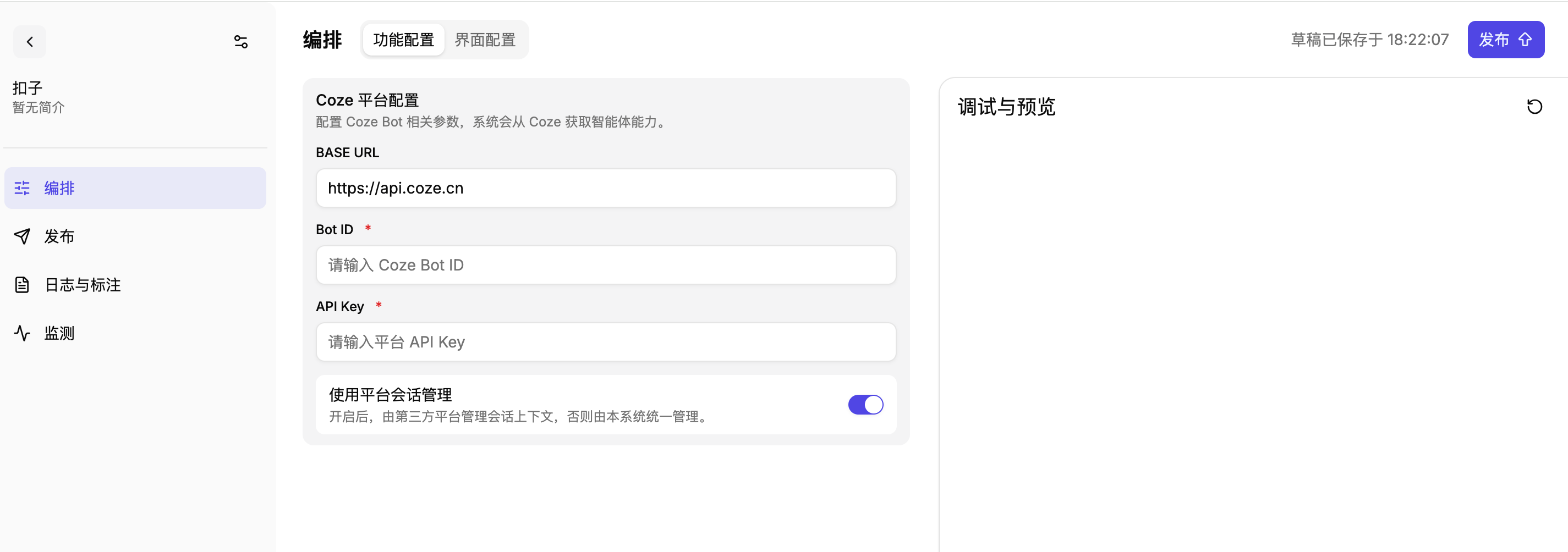Click the Coze 平台配置 heading
Image resolution: width=1568 pixels, height=552 pixels.
367,100
